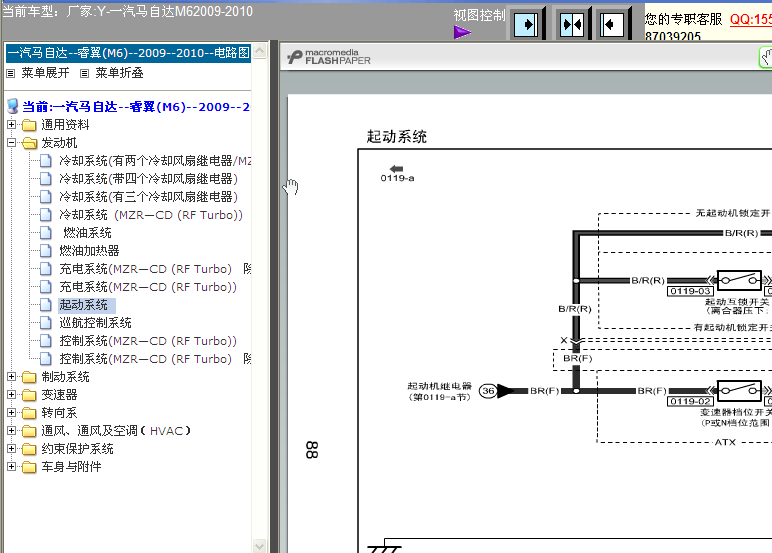Click the tree panel scroll-down arrow
This screenshot has height=553, width=772.
259,546
